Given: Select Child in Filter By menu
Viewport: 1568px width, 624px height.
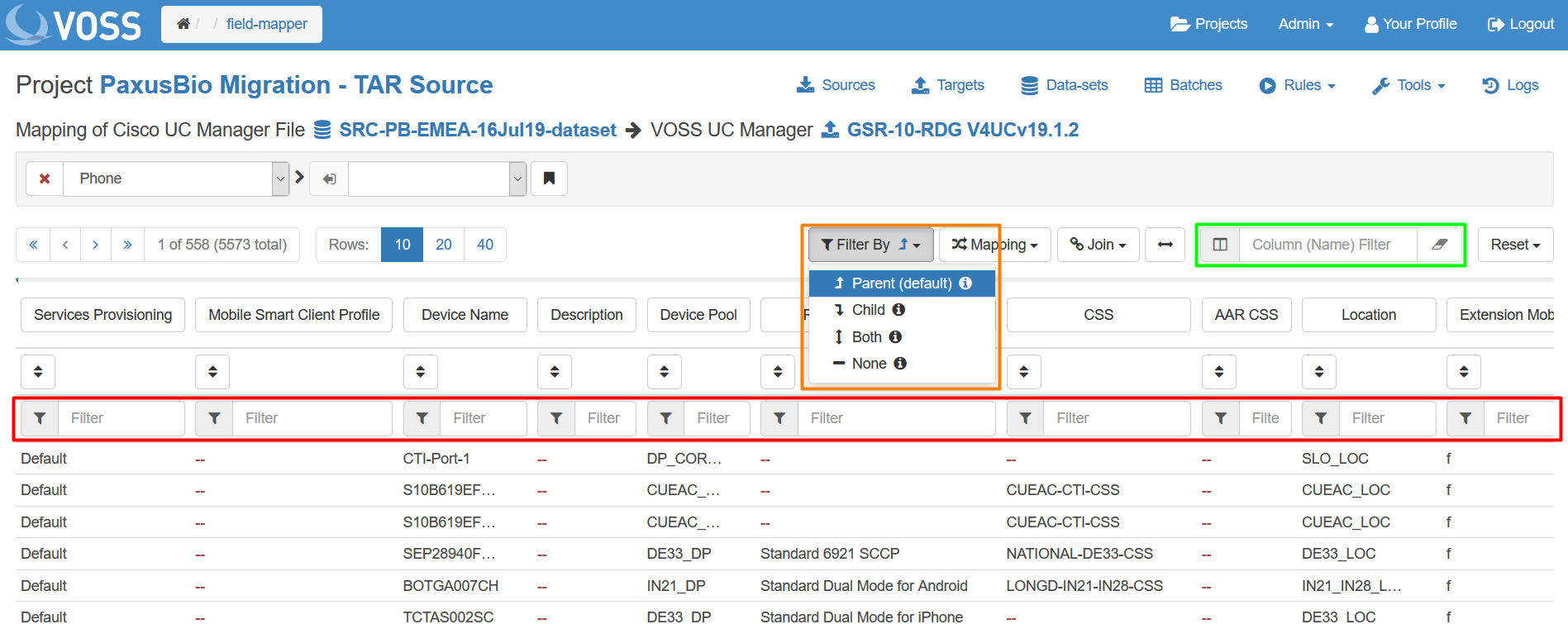Looking at the screenshot, I should [x=869, y=310].
